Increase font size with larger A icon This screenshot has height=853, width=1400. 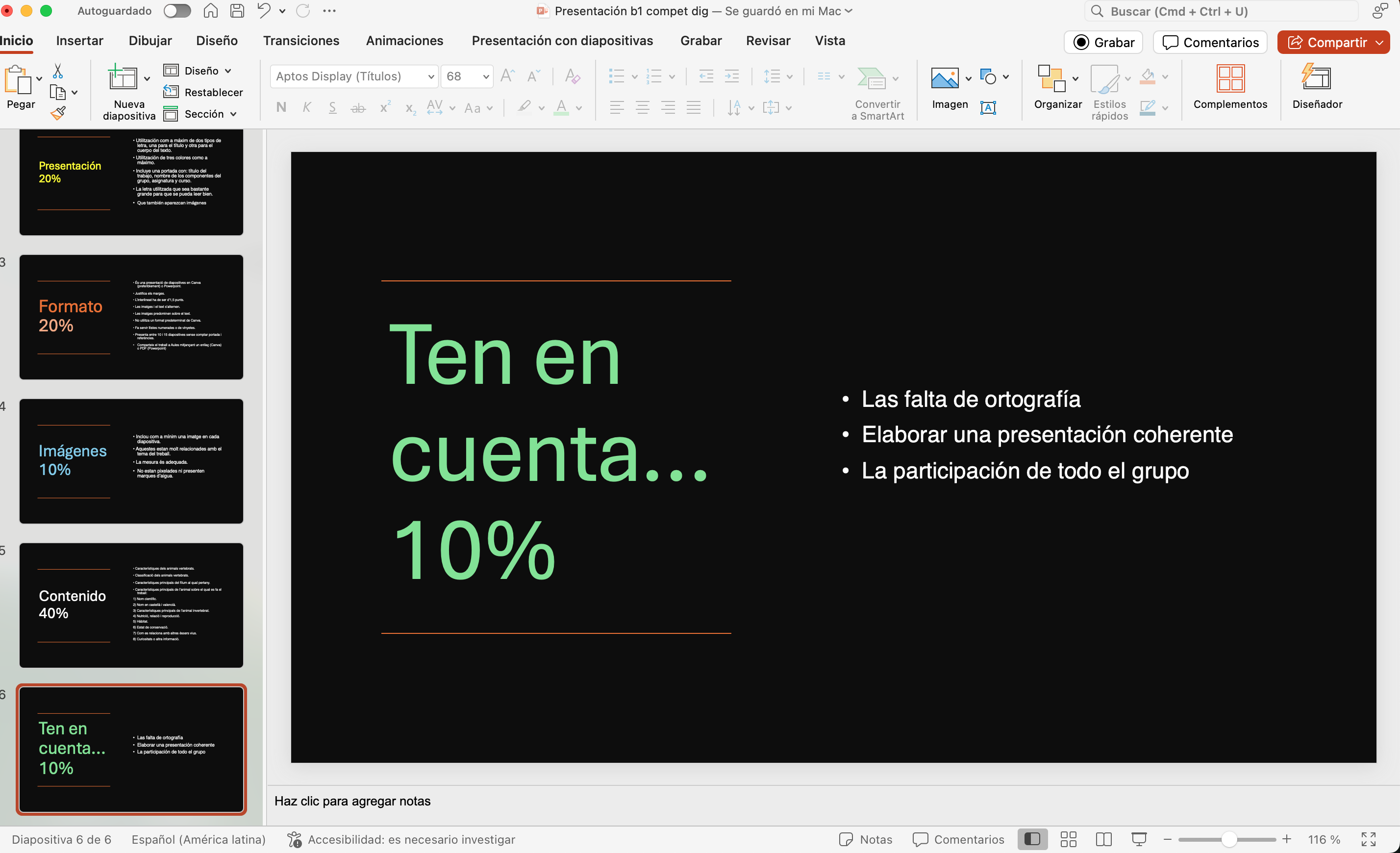(507, 75)
